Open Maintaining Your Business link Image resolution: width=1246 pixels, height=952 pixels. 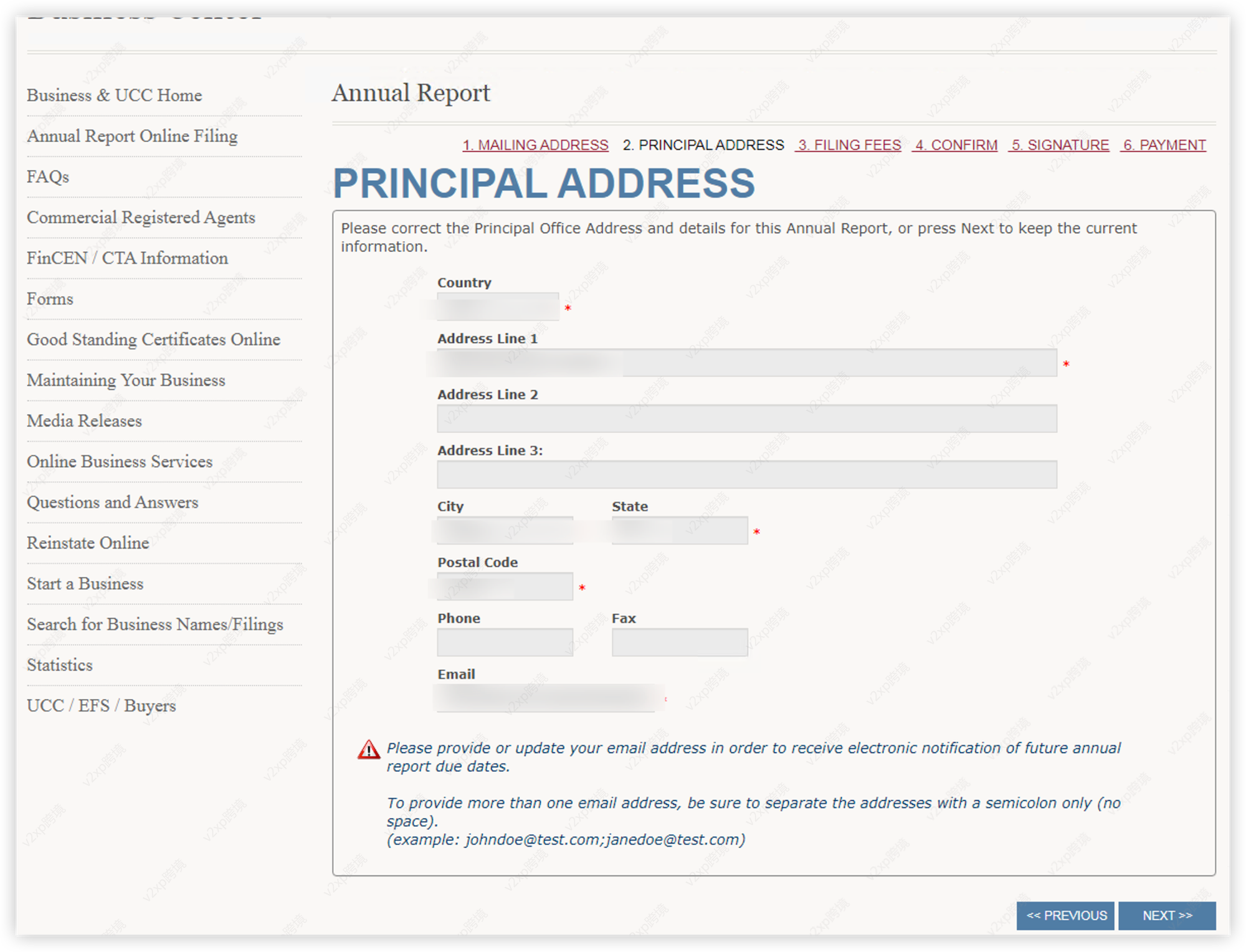tap(126, 380)
